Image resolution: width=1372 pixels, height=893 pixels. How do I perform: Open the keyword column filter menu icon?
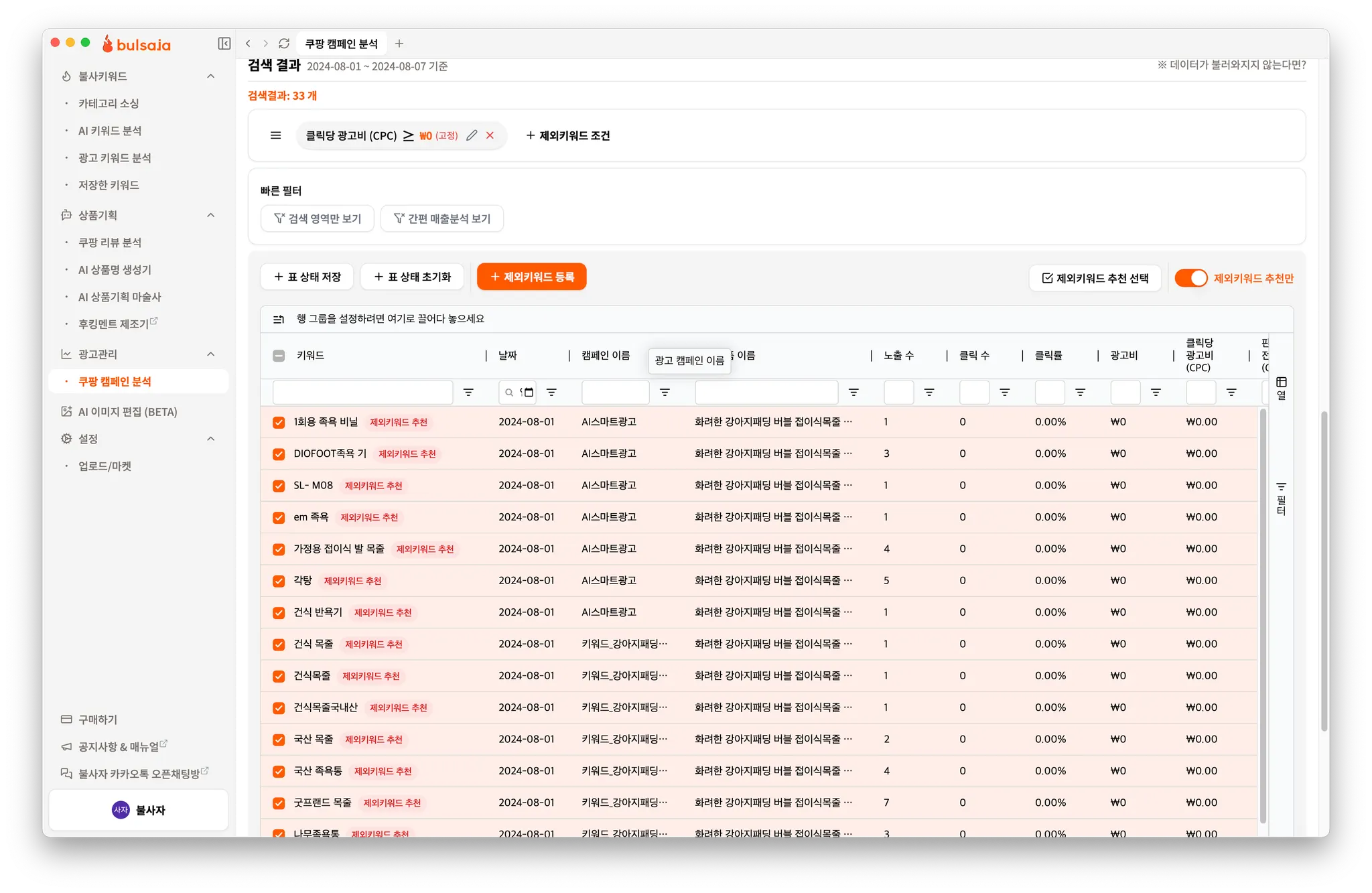468,393
